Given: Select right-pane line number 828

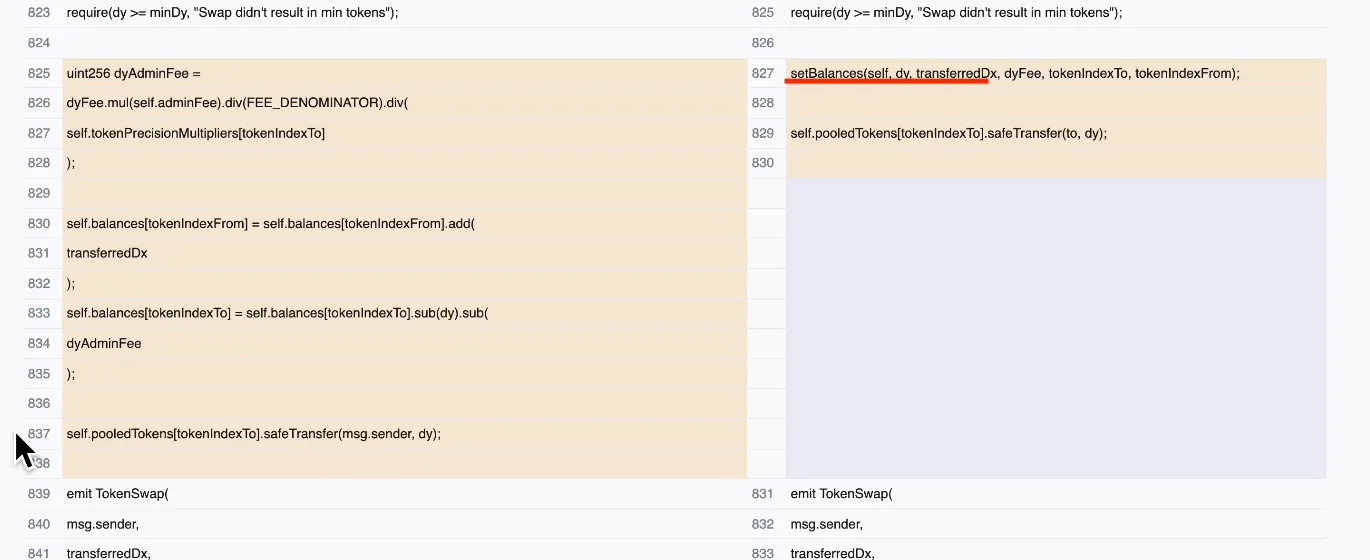Looking at the screenshot, I should coord(763,103).
